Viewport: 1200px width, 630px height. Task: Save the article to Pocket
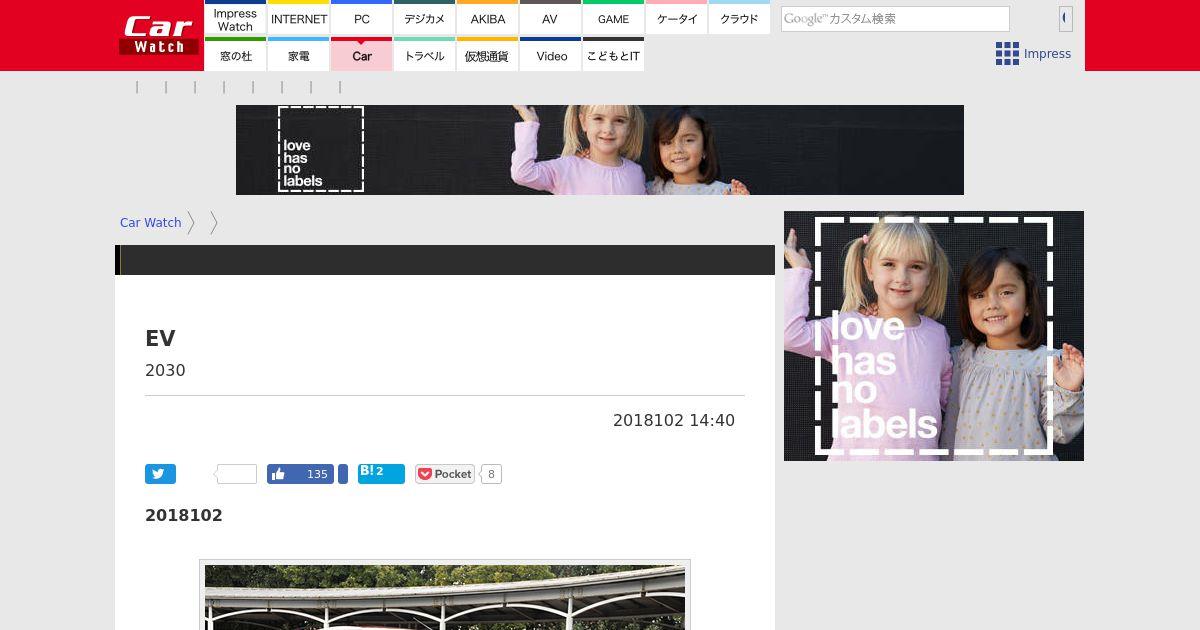click(x=445, y=474)
